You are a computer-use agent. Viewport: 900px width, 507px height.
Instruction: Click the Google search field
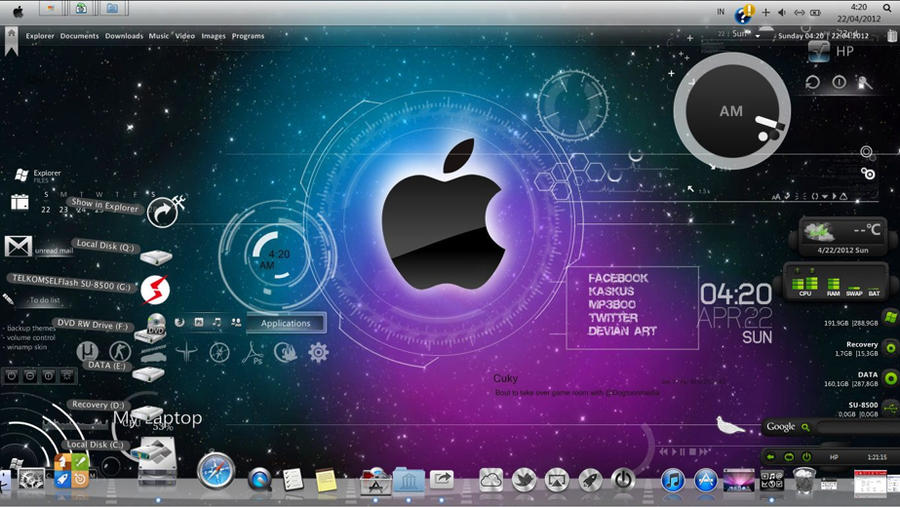[x=856, y=427]
